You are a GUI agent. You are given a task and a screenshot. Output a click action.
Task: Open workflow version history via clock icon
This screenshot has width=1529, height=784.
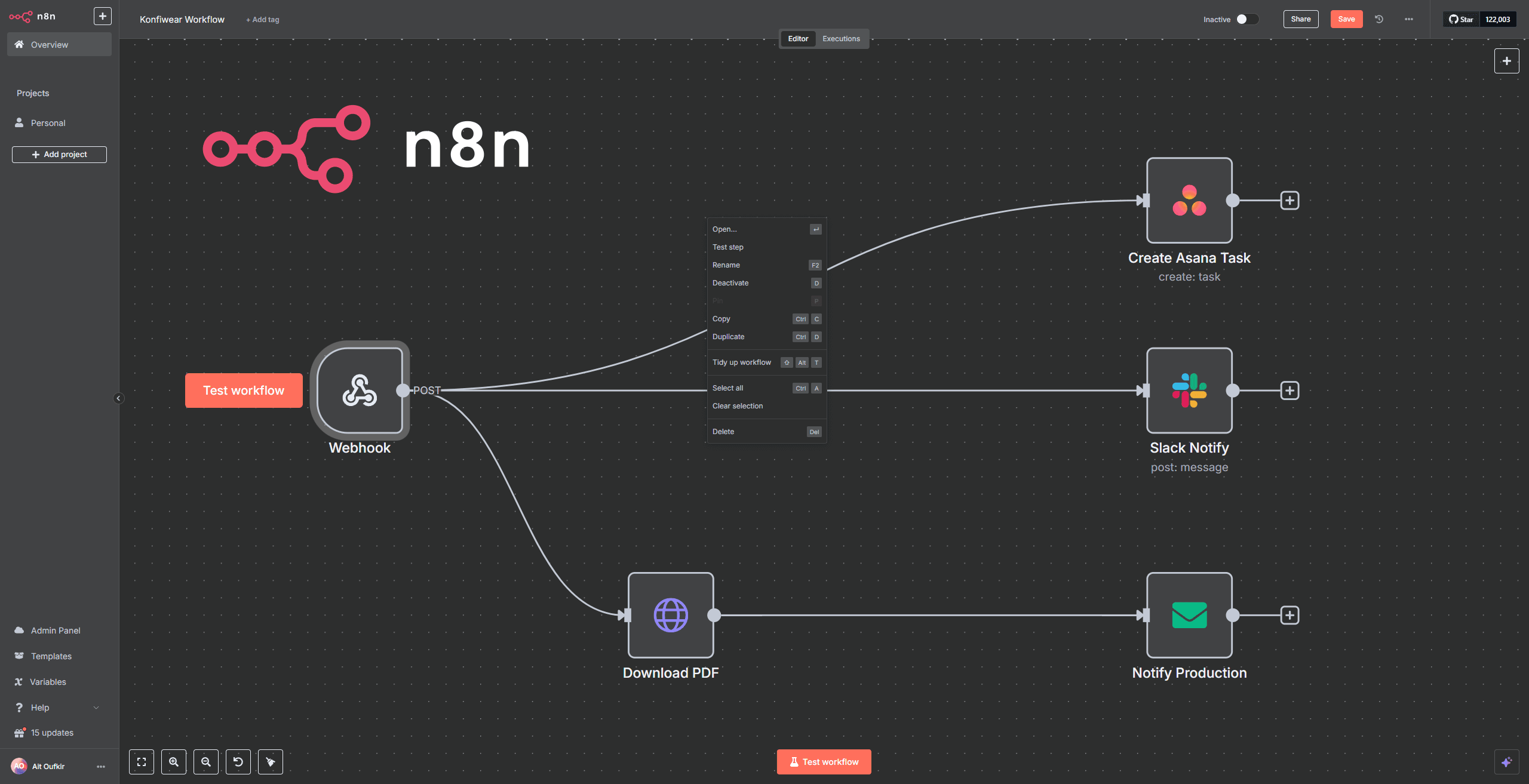[x=1378, y=19]
